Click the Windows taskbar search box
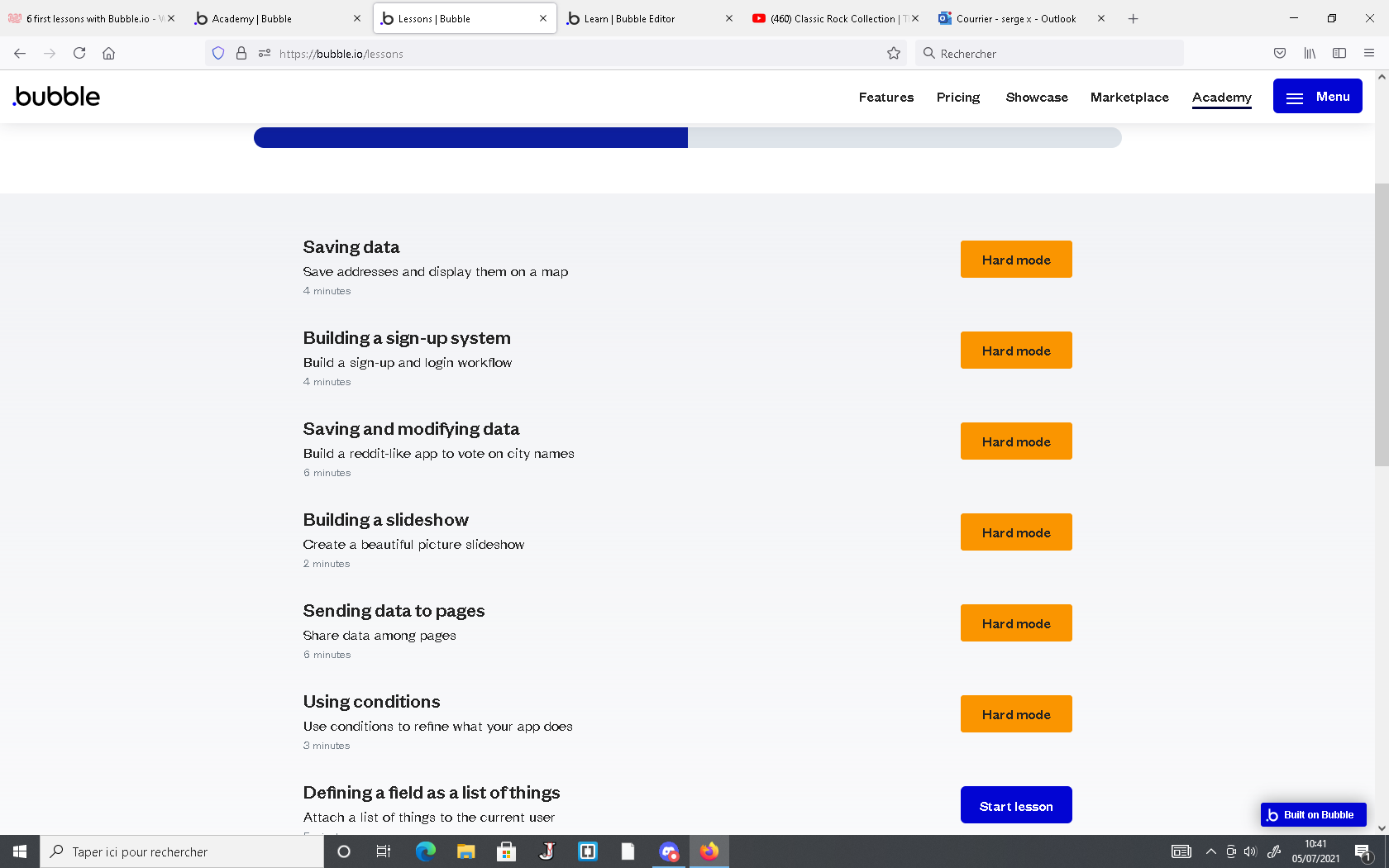The height and width of the screenshot is (868, 1389). pos(182,851)
